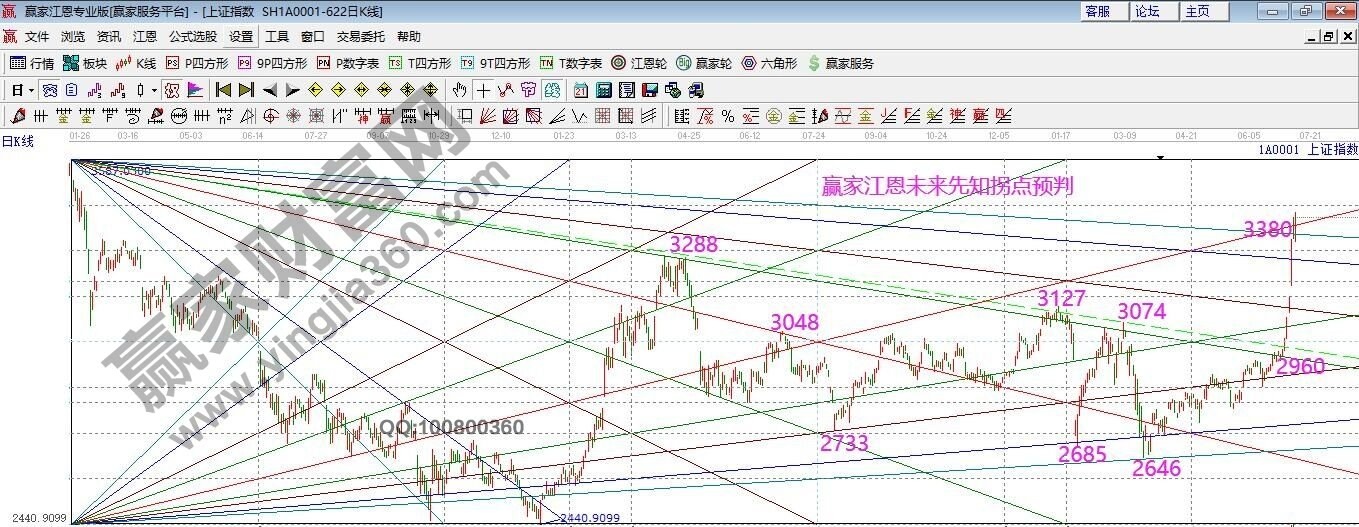The image size is (1359, 527).
Task: Open the 交易委托 menu
Action: click(x=360, y=37)
